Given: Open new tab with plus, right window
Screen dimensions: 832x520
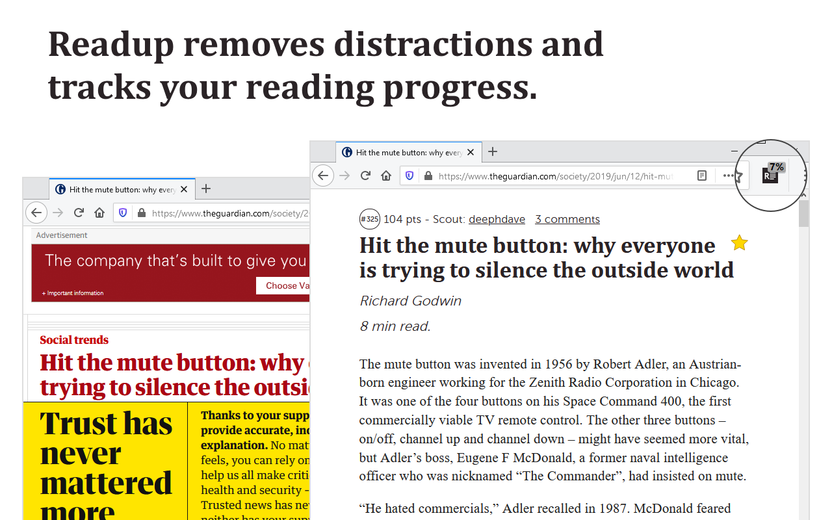Looking at the screenshot, I should tap(492, 152).
